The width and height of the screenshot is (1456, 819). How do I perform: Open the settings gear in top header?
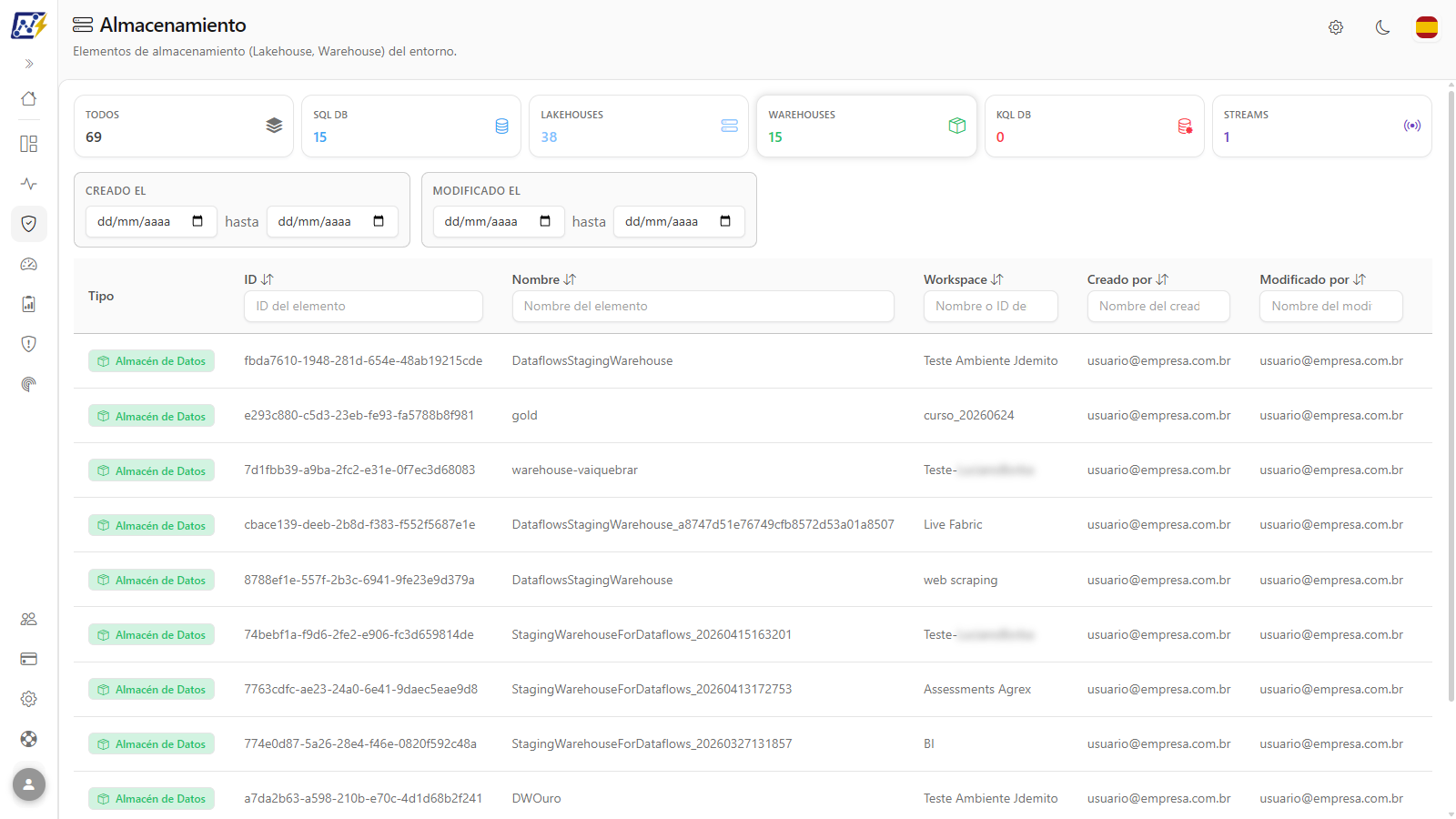(x=1336, y=27)
